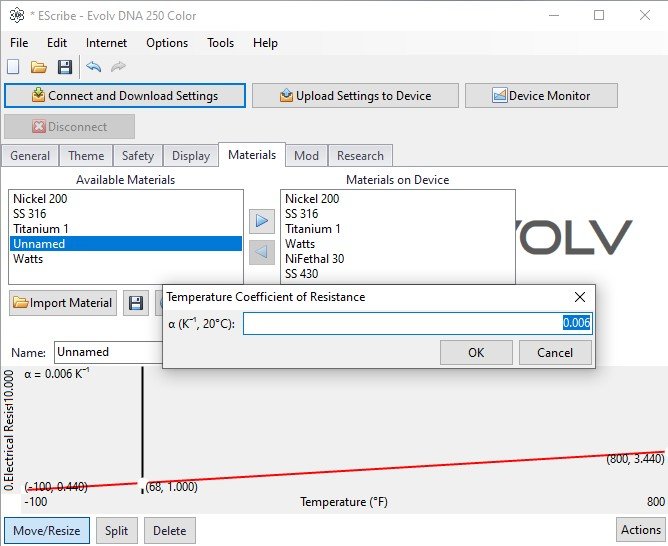Cancel the coefficient dialog
The height and width of the screenshot is (546, 668).
(555, 353)
